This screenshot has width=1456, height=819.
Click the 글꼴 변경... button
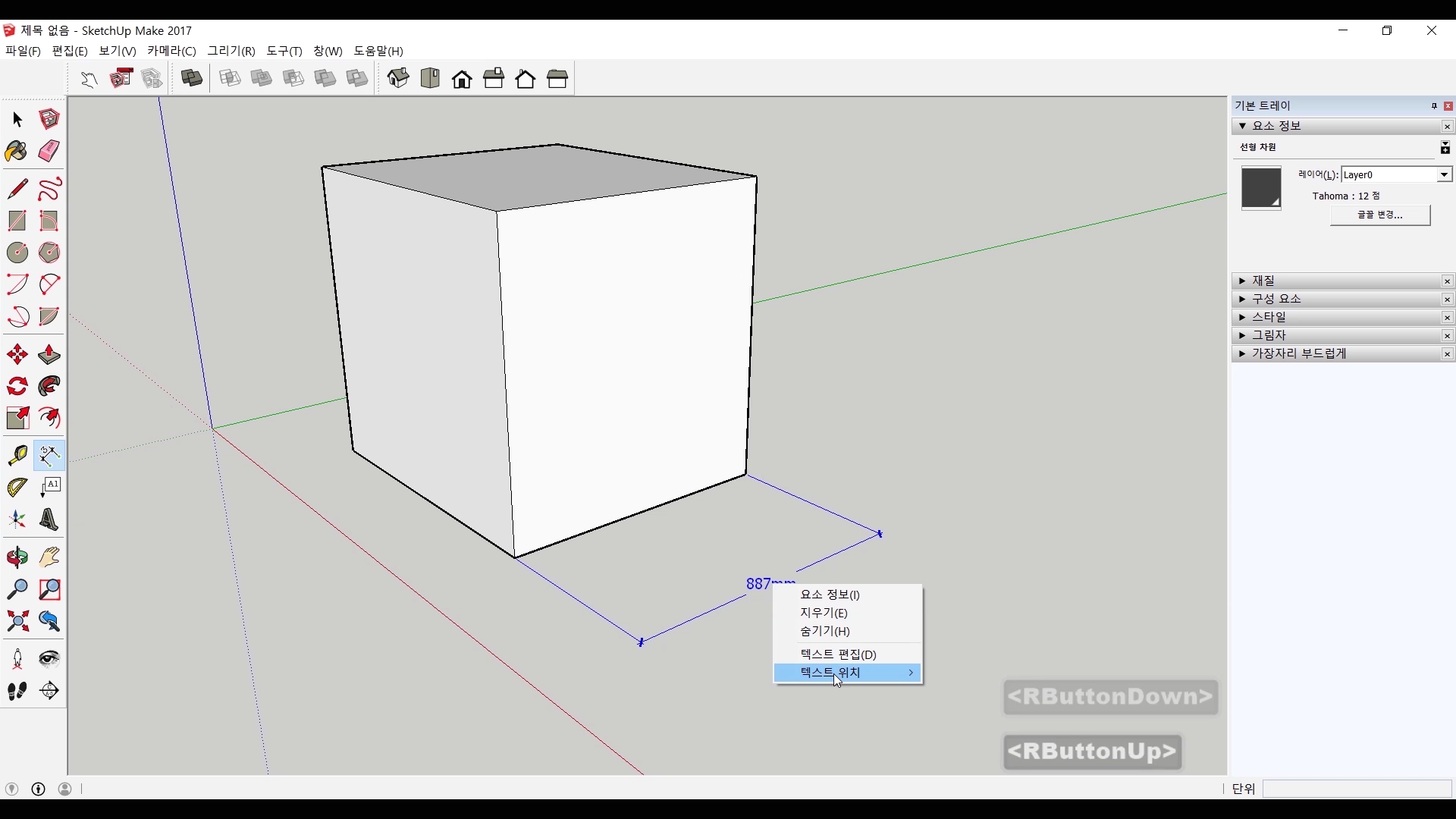point(1379,215)
